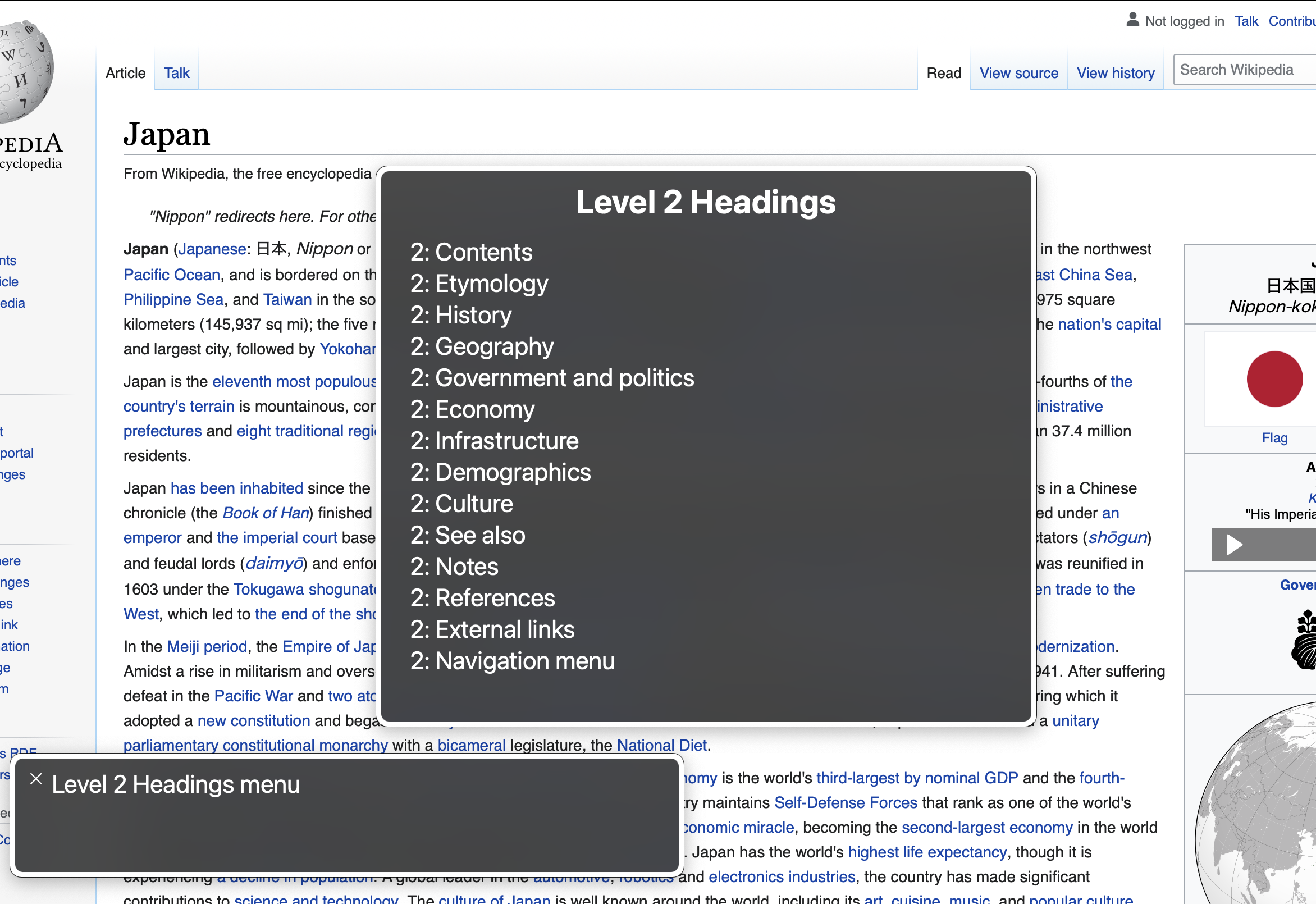Follow the Pacific War link

tap(254, 696)
